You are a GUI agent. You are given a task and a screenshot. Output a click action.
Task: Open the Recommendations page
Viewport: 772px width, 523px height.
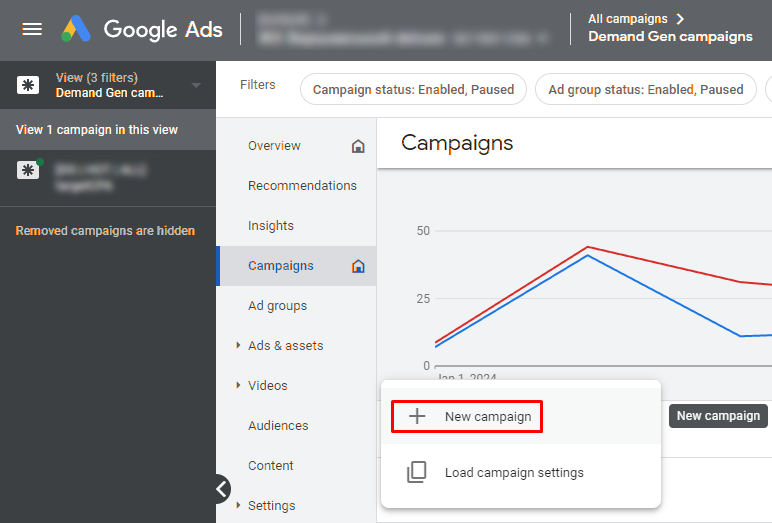[x=302, y=186]
